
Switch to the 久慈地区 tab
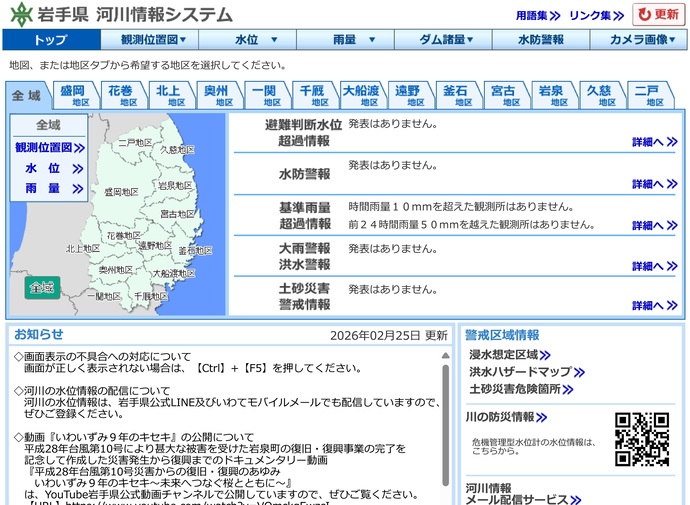601,95
